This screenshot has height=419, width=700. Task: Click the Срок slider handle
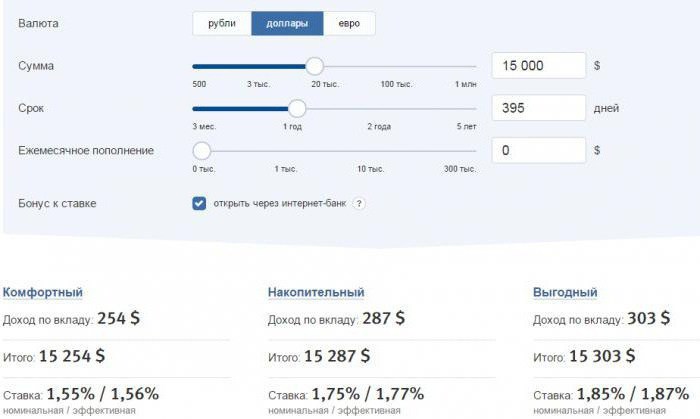click(296, 108)
